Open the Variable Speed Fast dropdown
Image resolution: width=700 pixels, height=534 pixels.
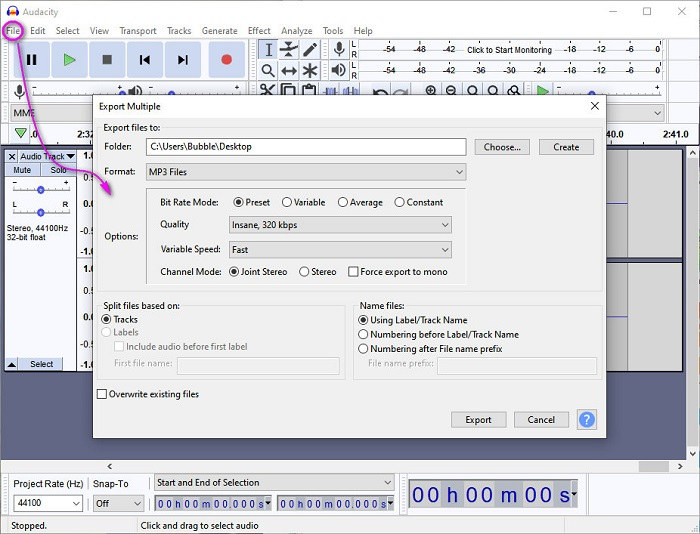[x=340, y=250]
